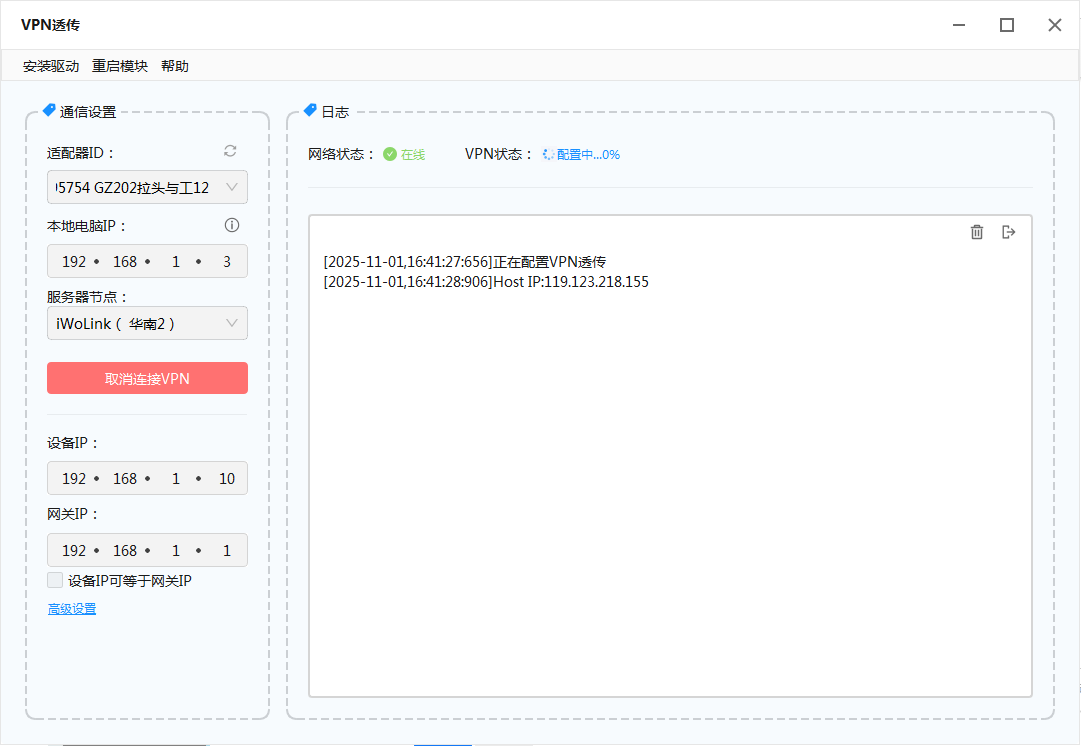Click the export log icon
This screenshot has height=746, width=1081.
[x=1009, y=232]
